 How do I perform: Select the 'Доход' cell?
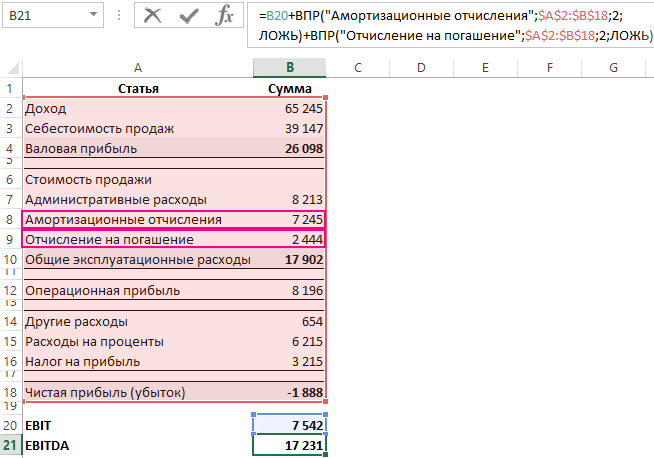coord(138,108)
